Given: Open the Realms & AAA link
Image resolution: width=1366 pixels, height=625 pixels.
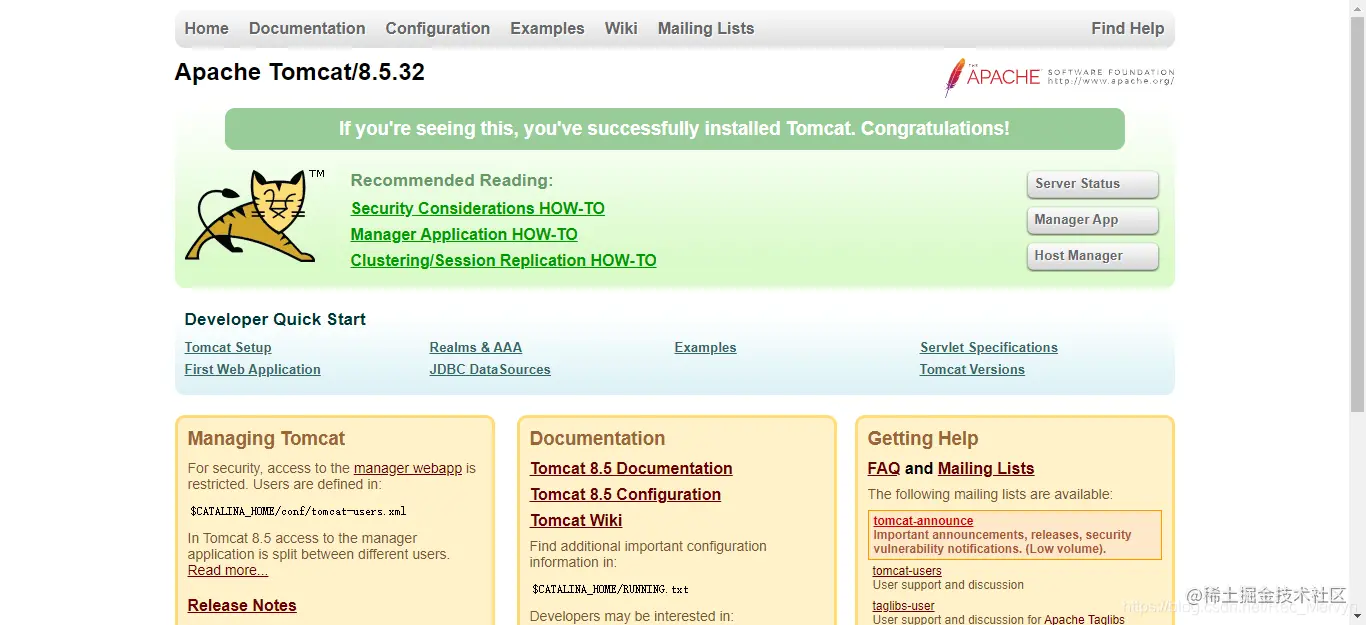Looking at the screenshot, I should 476,347.
